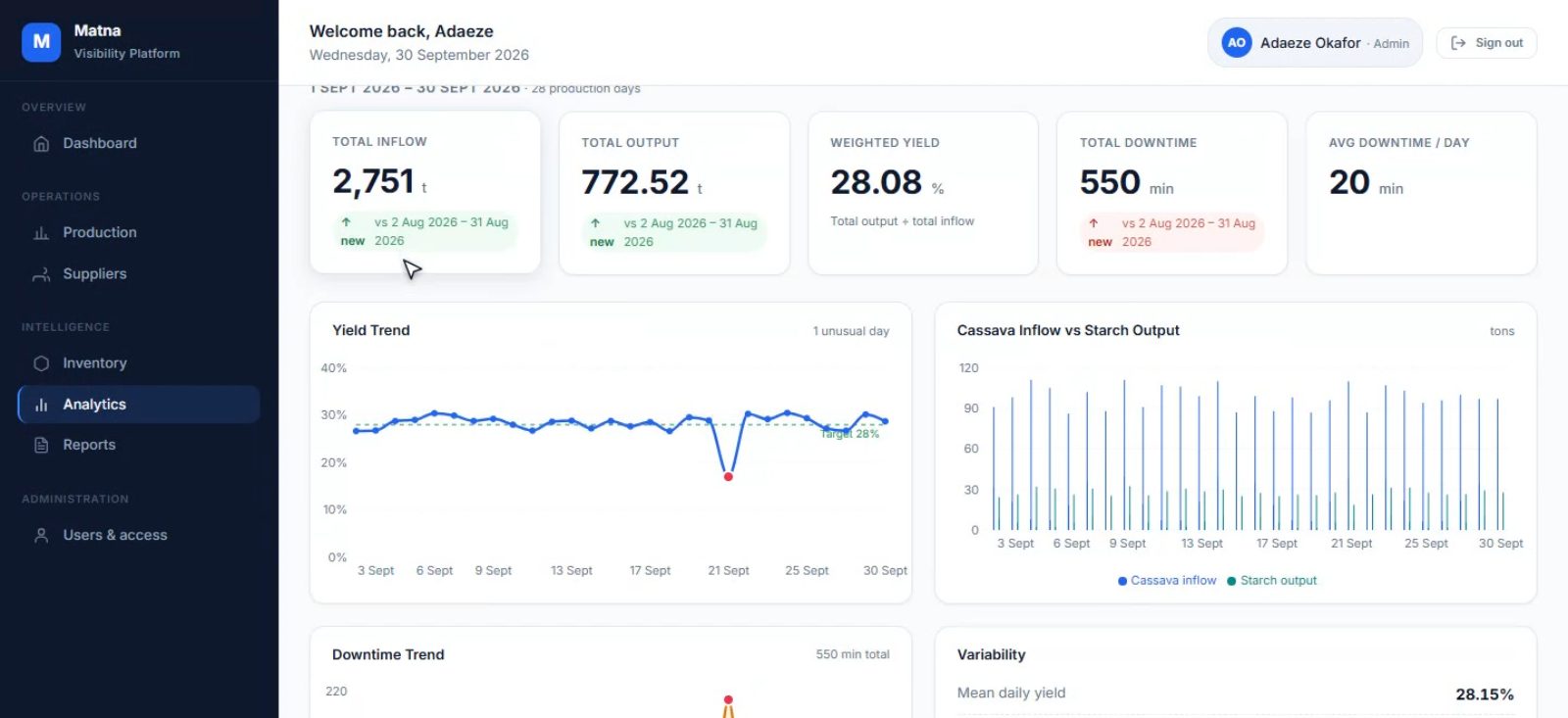Screen dimensions: 1568x718
Task: Click the Weighted Yield value 28.08
Action: (x=876, y=182)
